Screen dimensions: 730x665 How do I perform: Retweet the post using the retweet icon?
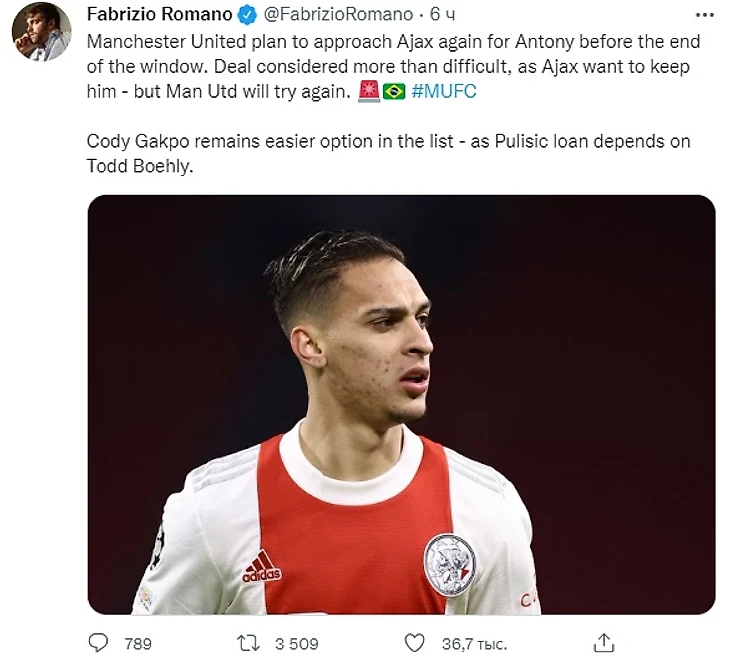click(255, 642)
